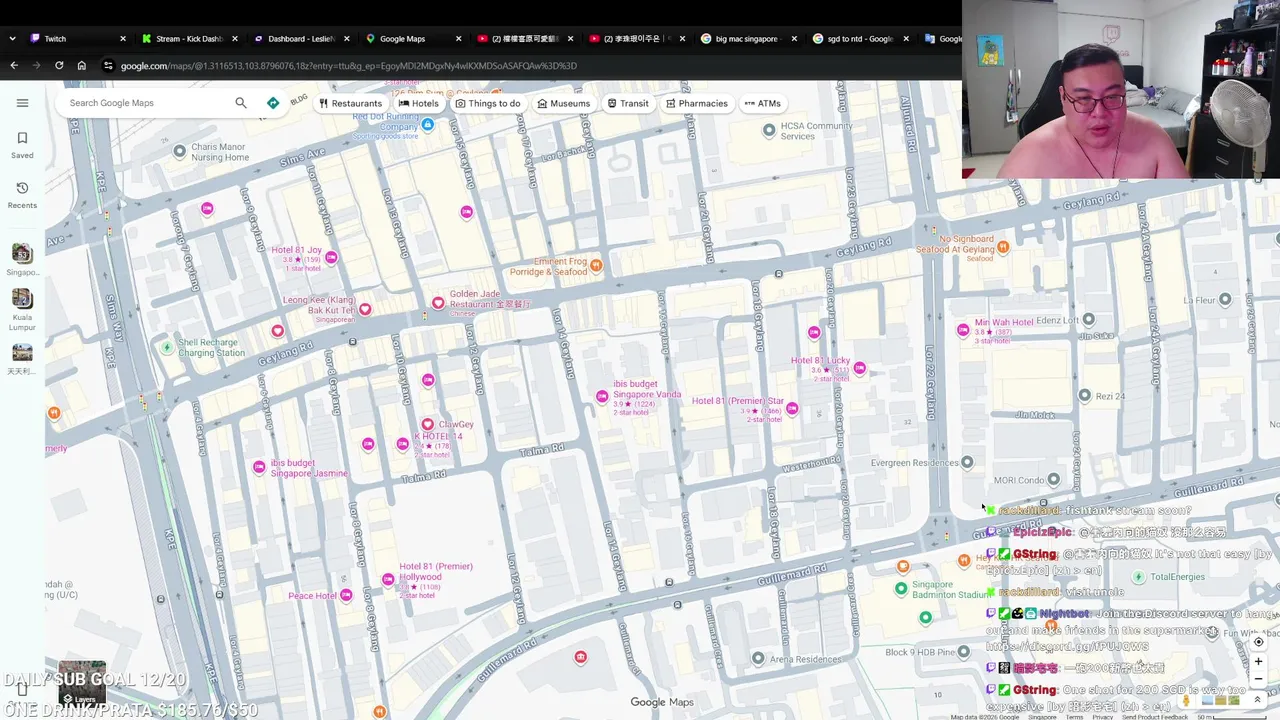The width and height of the screenshot is (1280, 720).
Task: Click the ibis budget Singapore Vanda pin
Action: click(602, 397)
